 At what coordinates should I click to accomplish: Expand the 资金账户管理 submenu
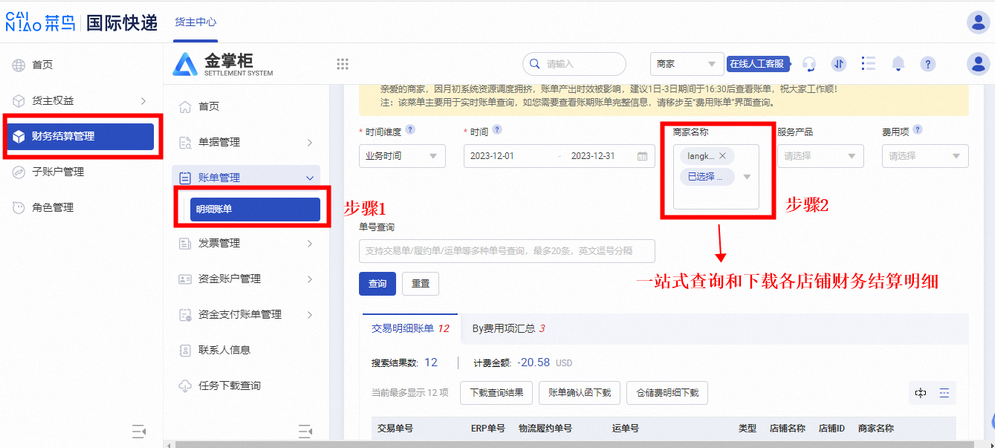point(310,279)
